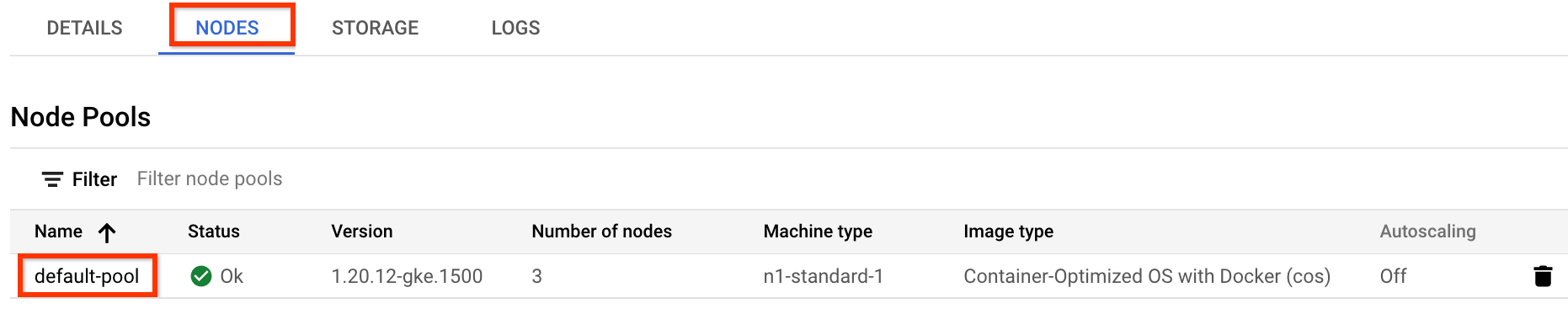Click the Filter list icon
This screenshot has width=1568, height=330.
click(52, 179)
